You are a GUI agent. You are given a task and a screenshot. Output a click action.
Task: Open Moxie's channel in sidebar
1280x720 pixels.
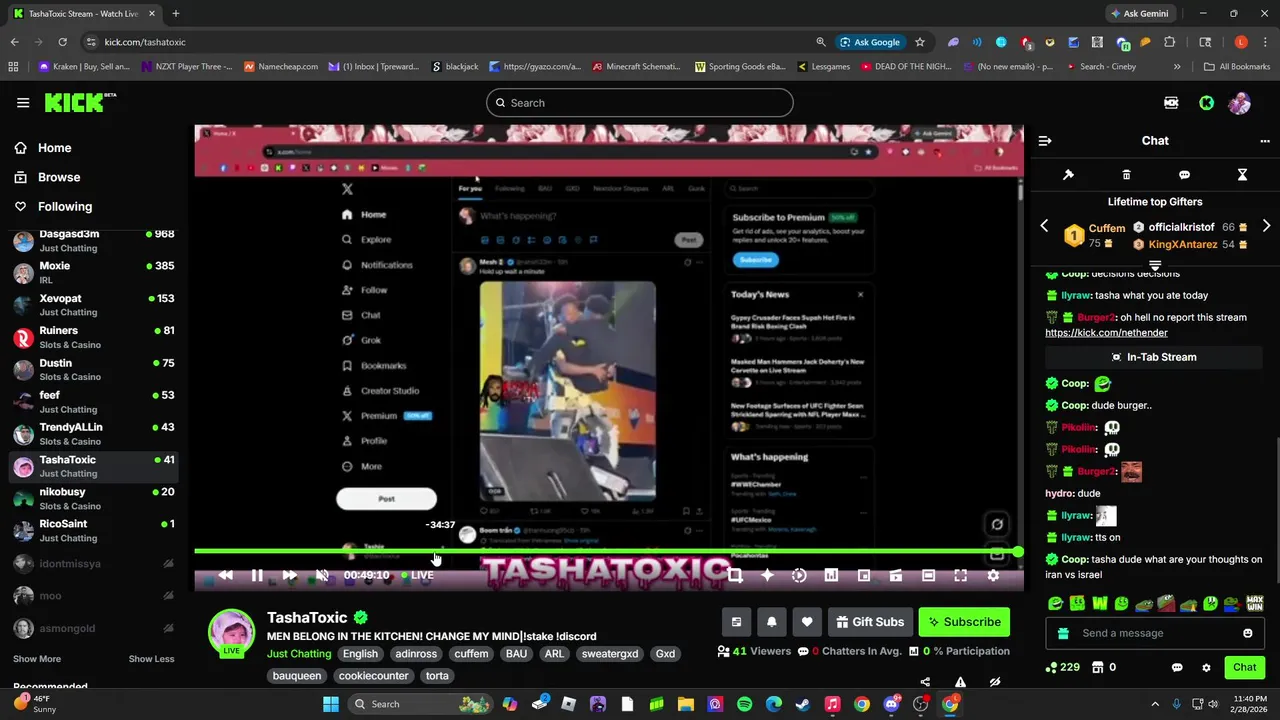(94, 273)
